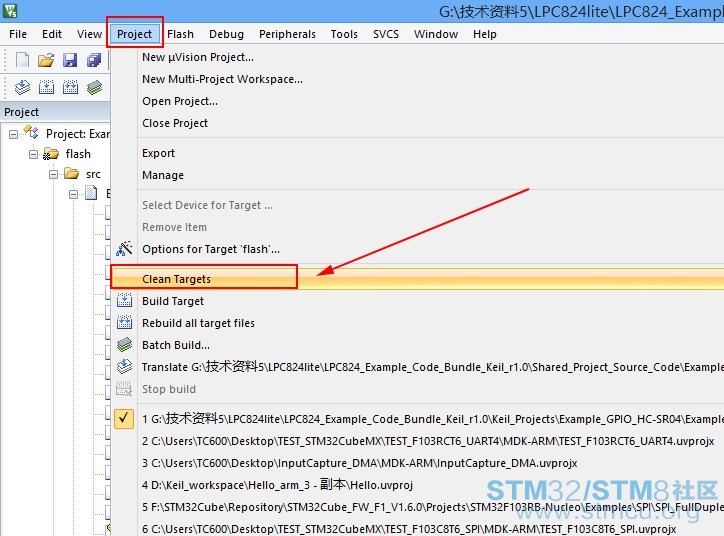The image size is (724, 536).
Task: Open the Help menu
Action: pyautogui.click(x=485, y=34)
